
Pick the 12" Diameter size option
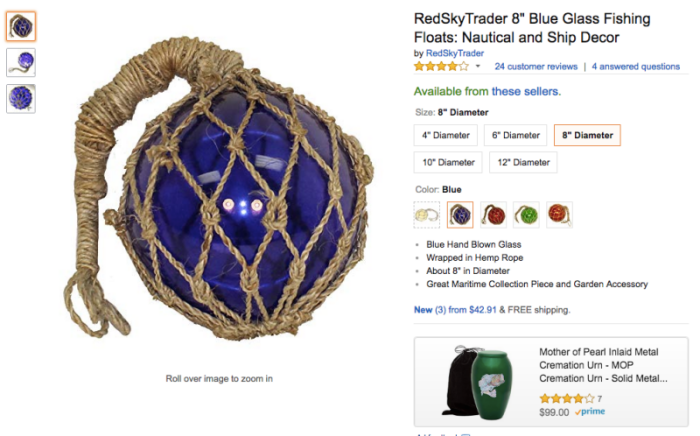[x=523, y=162]
